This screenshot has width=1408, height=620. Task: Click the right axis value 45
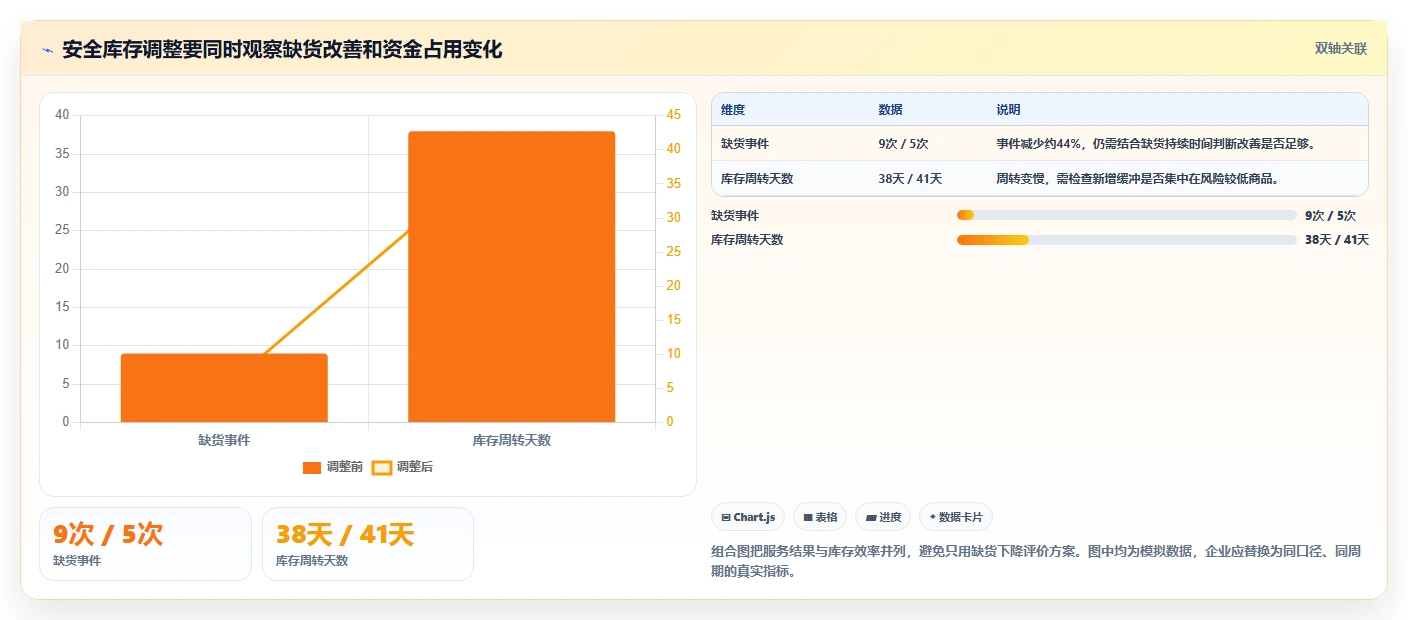[674, 115]
